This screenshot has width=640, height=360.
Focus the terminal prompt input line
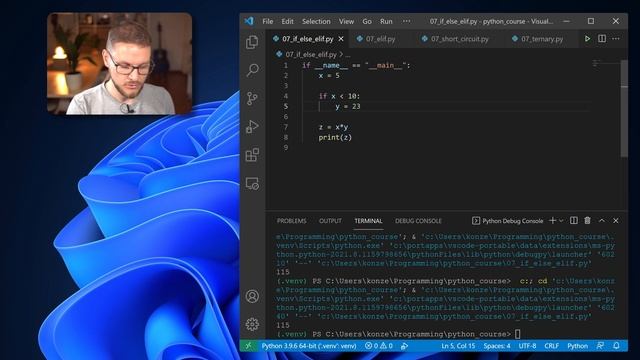point(517,334)
